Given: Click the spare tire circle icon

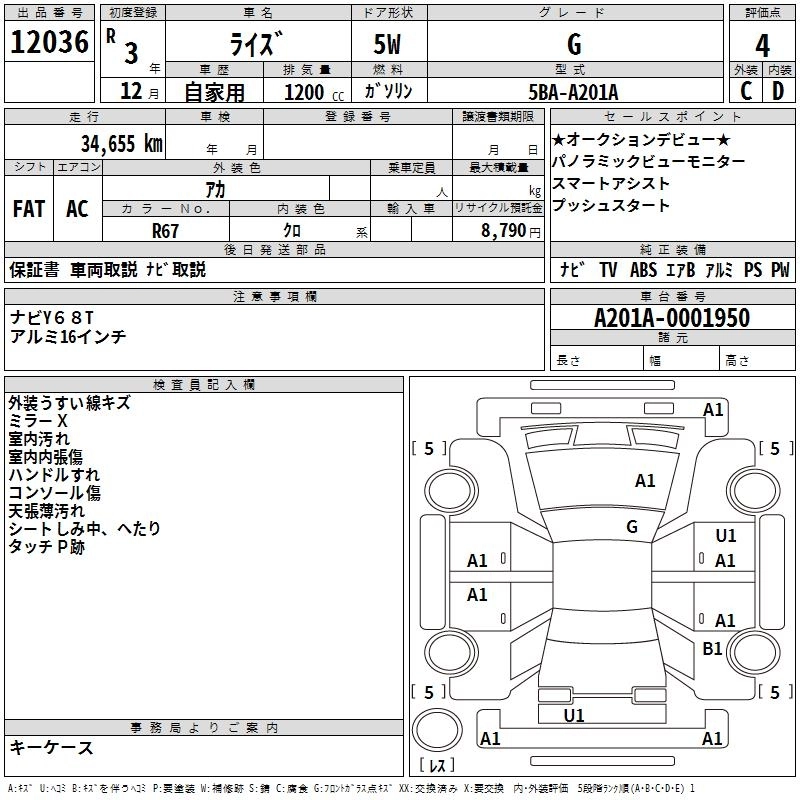Looking at the screenshot, I should (437, 731).
